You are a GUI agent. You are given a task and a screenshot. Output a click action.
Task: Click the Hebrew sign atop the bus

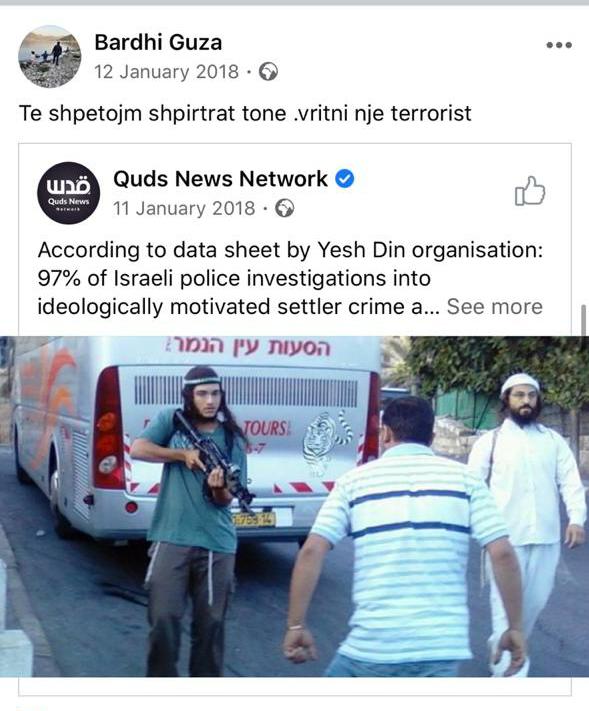pyautogui.click(x=247, y=347)
